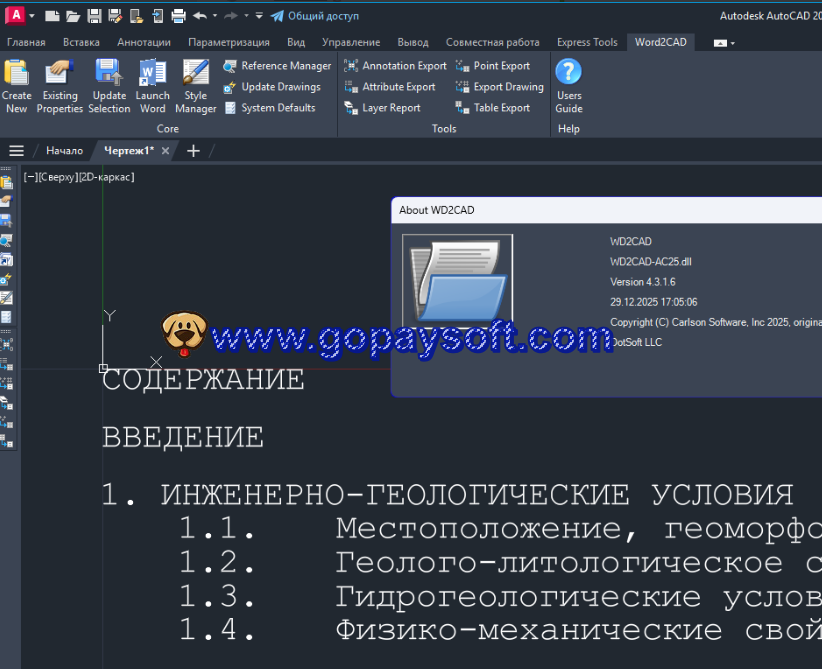Open System Defaults settings

pyautogui.click(x=269, y=108)
